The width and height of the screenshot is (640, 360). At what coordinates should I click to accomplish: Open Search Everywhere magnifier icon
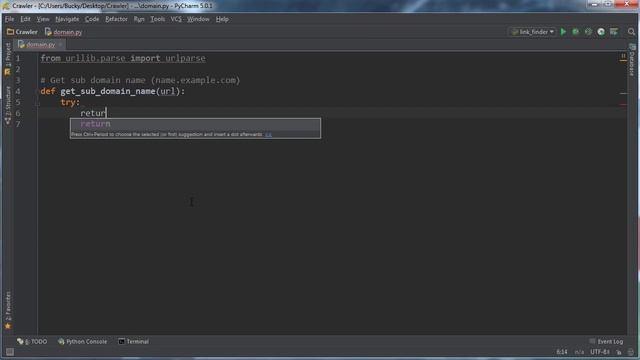coord(631,32)
